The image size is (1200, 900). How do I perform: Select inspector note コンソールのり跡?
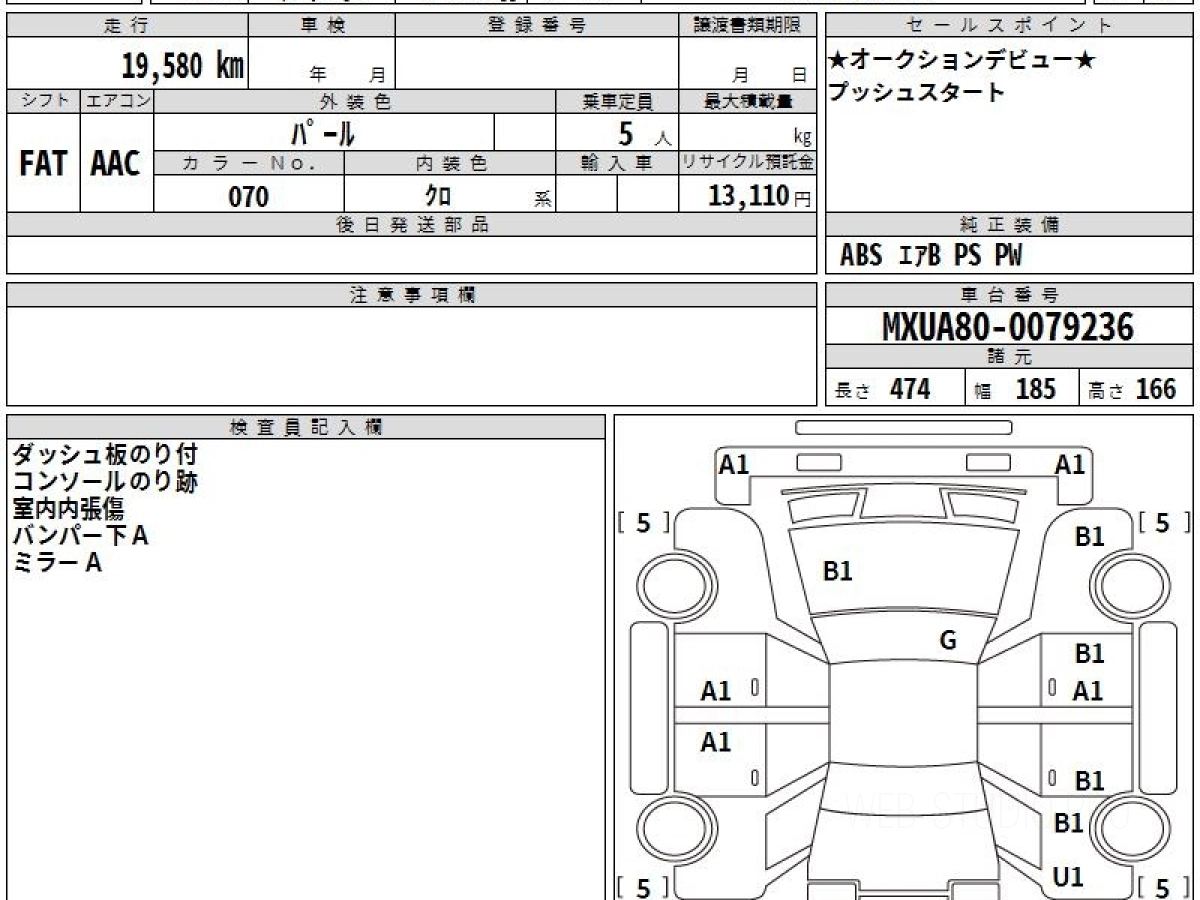[x=105, y=482]
